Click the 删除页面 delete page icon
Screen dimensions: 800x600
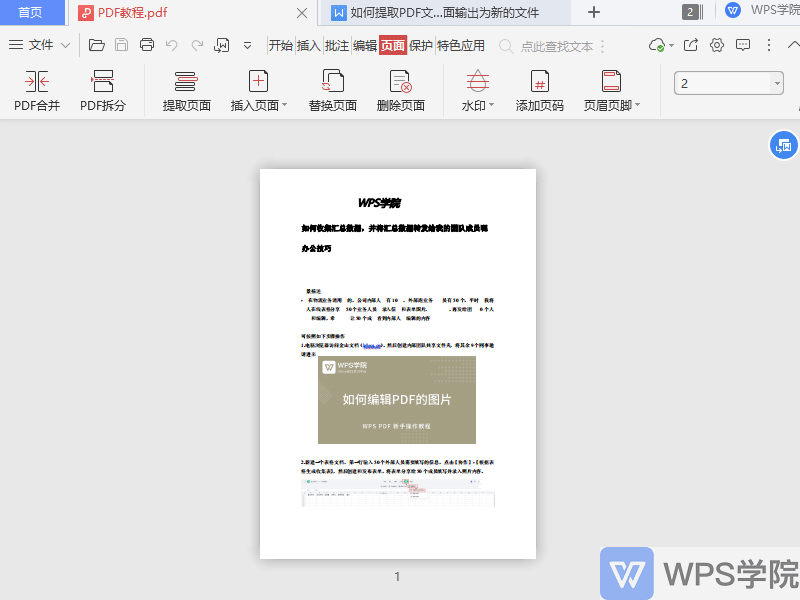tap(401, 82)
